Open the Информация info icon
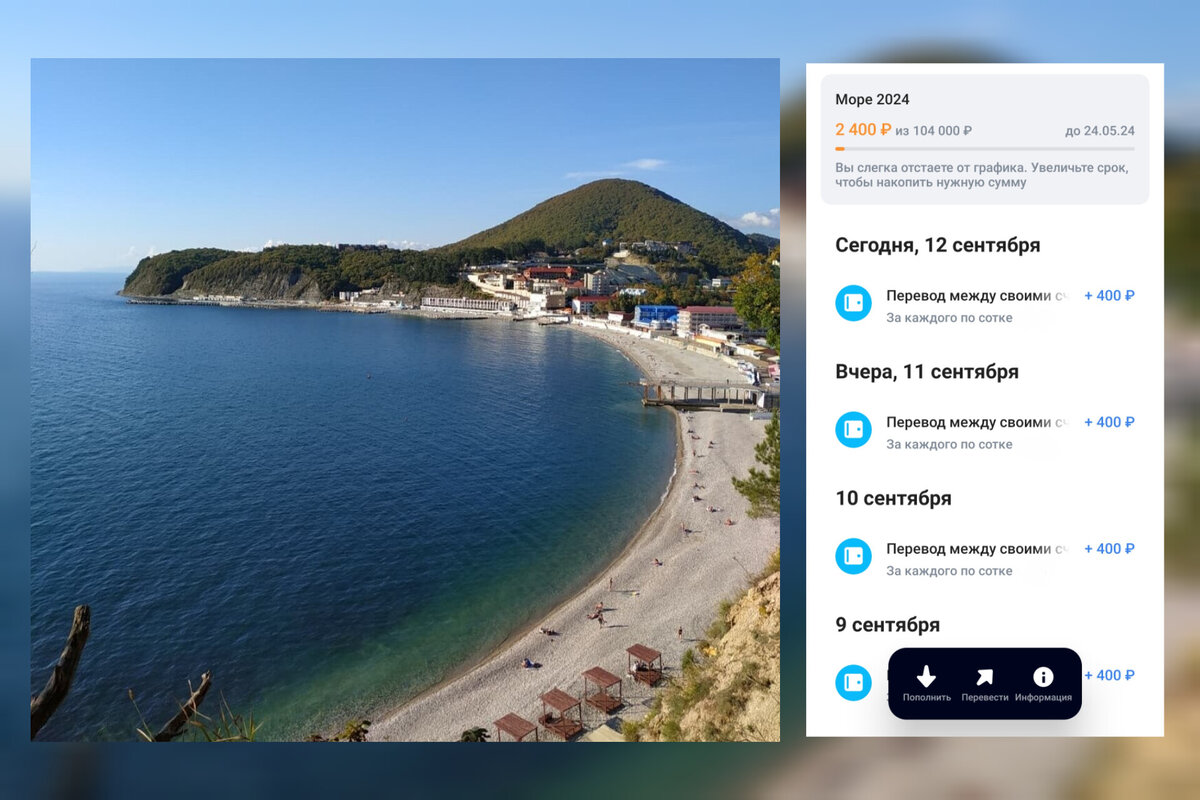1200x800 pixels. [1043, 676]
